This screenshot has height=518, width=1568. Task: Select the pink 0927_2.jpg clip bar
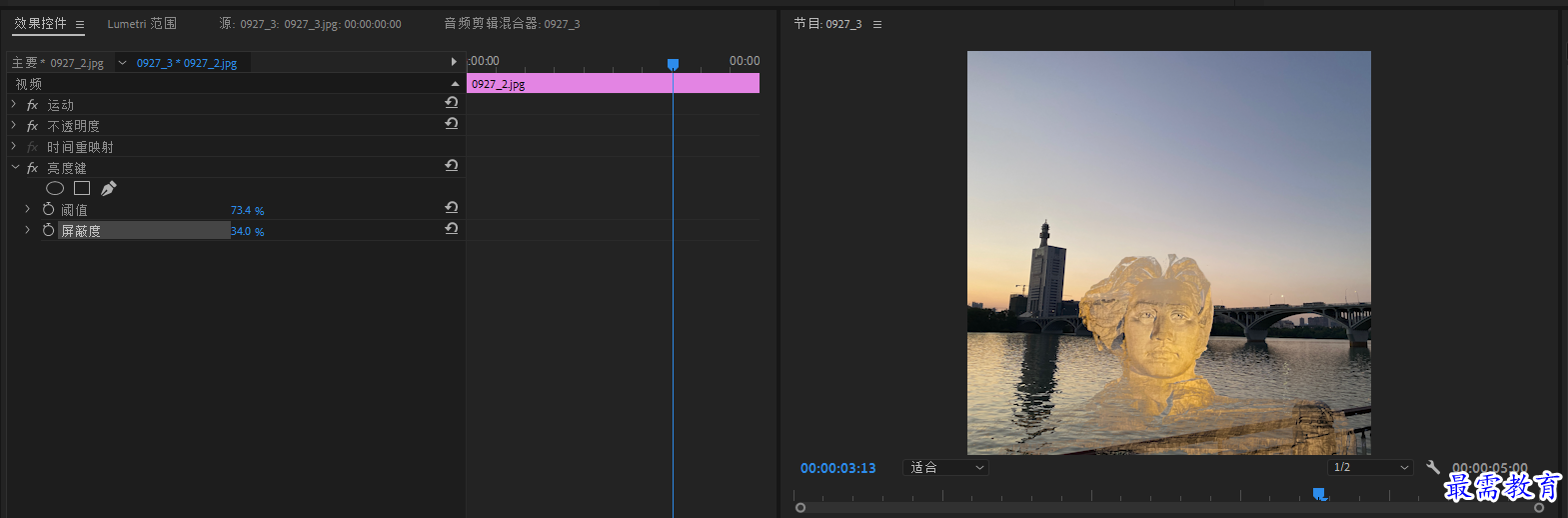point(613,84)
